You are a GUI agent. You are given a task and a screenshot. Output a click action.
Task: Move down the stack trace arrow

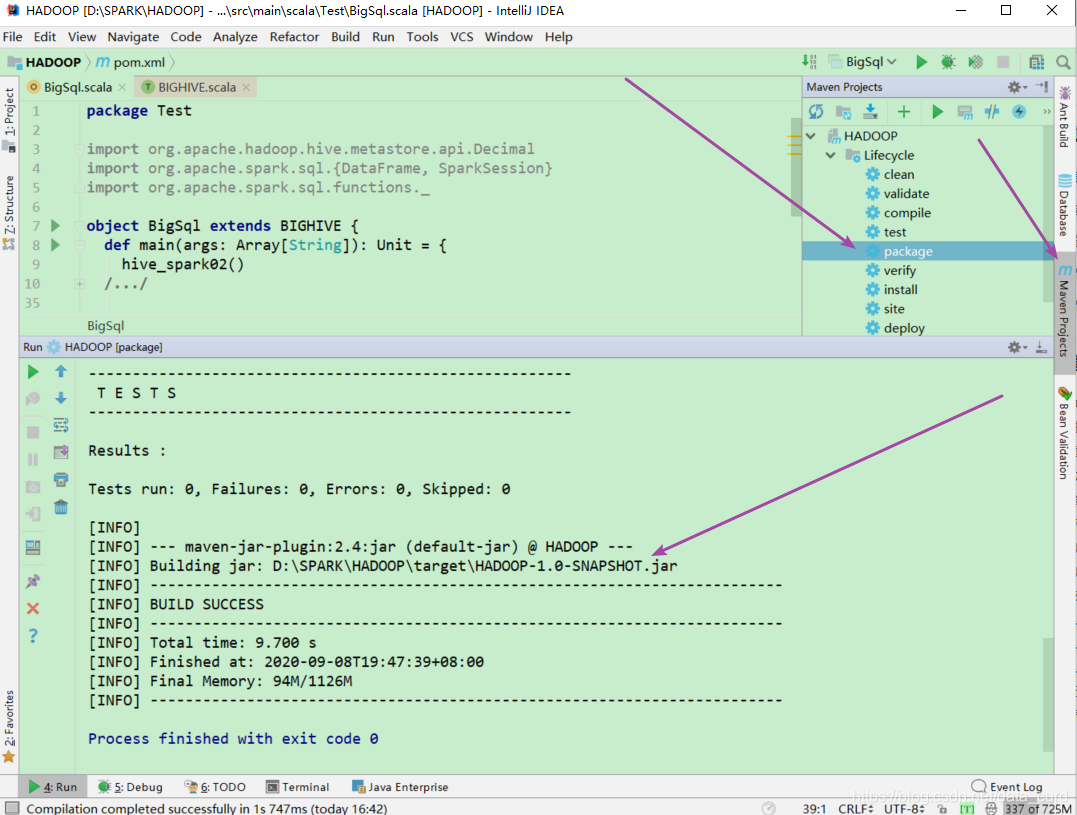60,398
